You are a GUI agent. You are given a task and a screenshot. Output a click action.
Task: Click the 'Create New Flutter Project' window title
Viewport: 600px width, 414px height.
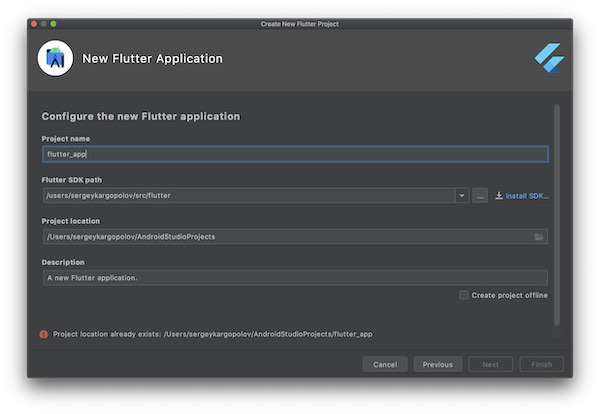point(300,24)
